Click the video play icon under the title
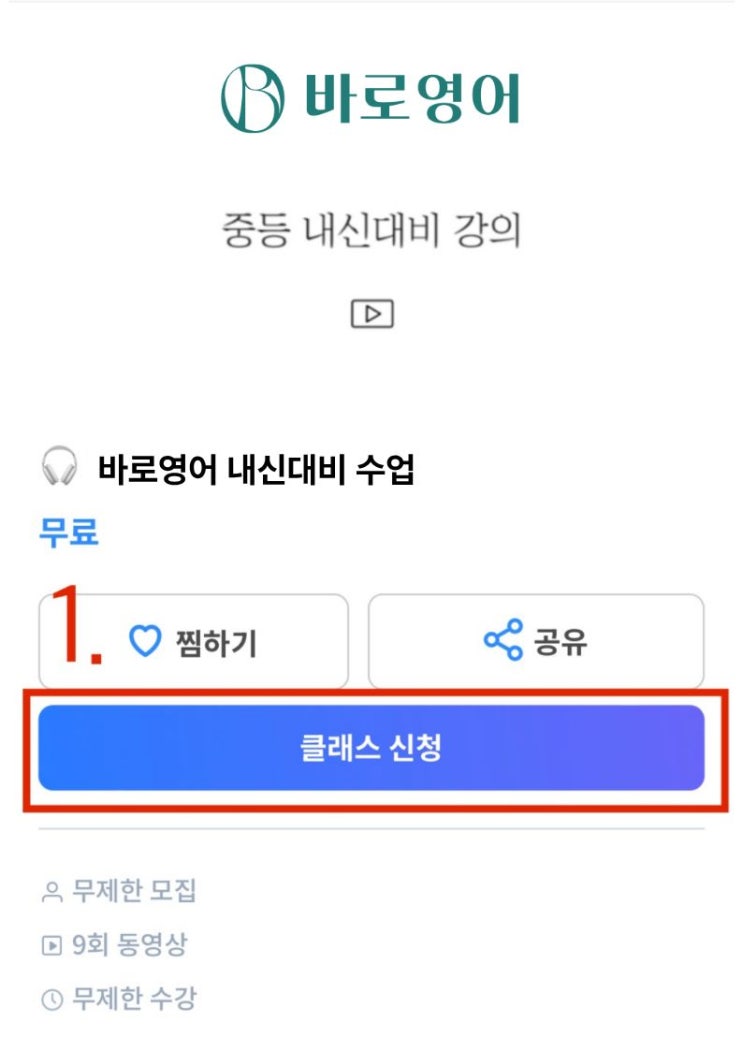 pyautogui.click(x=372, y=314)
